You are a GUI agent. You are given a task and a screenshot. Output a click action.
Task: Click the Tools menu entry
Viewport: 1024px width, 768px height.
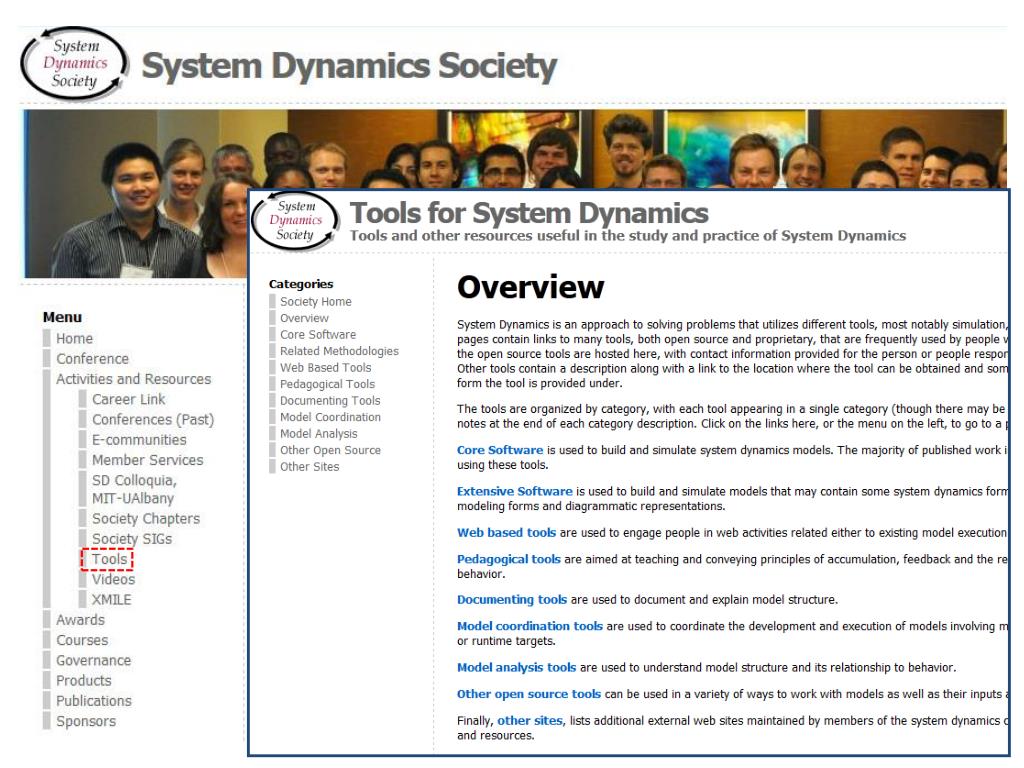click(x=109, y=559)
